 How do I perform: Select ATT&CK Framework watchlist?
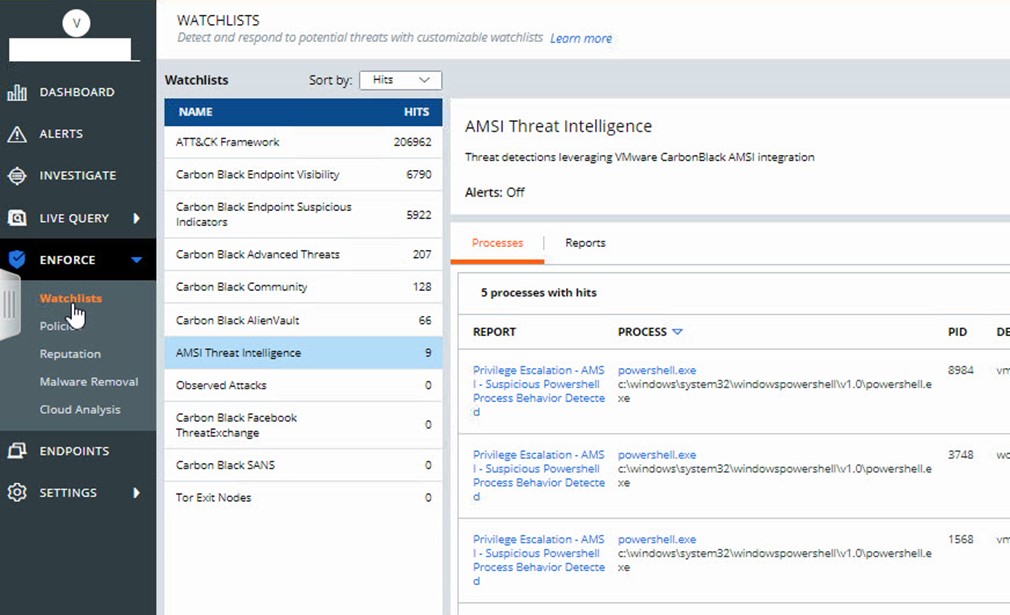[303, 142]
